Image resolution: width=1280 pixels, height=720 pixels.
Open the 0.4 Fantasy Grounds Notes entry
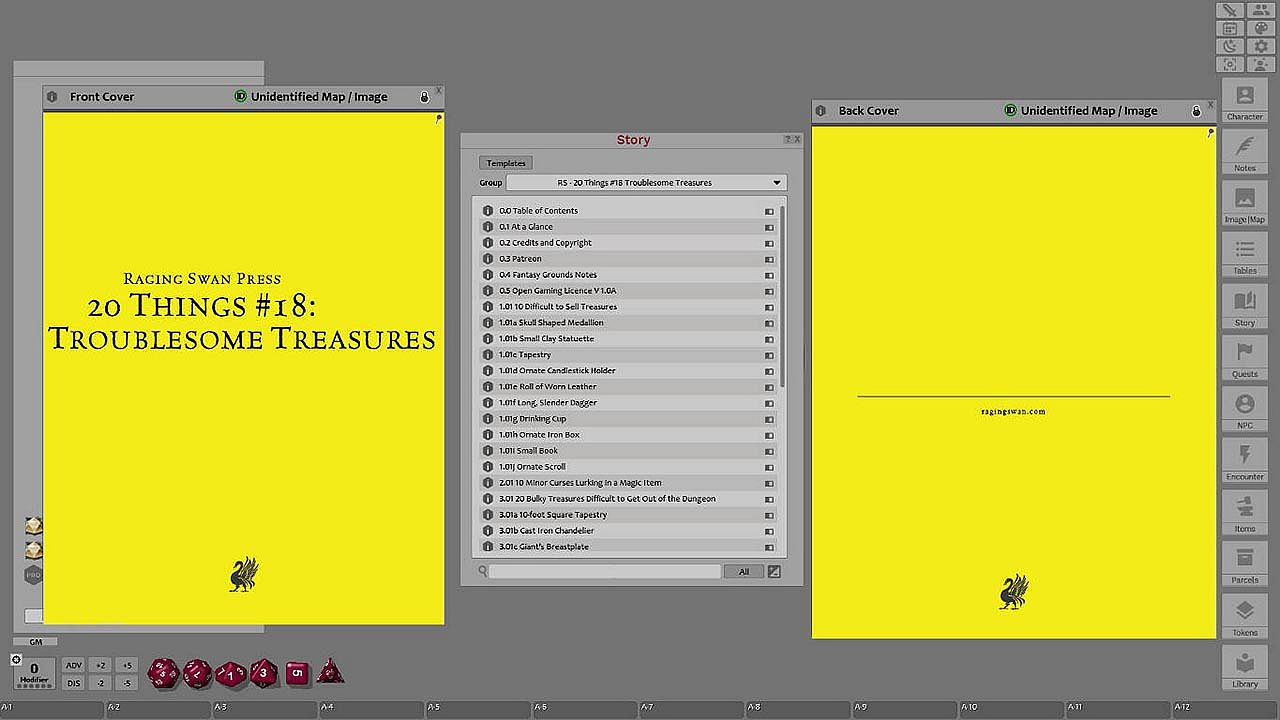(x=629, y=275)
